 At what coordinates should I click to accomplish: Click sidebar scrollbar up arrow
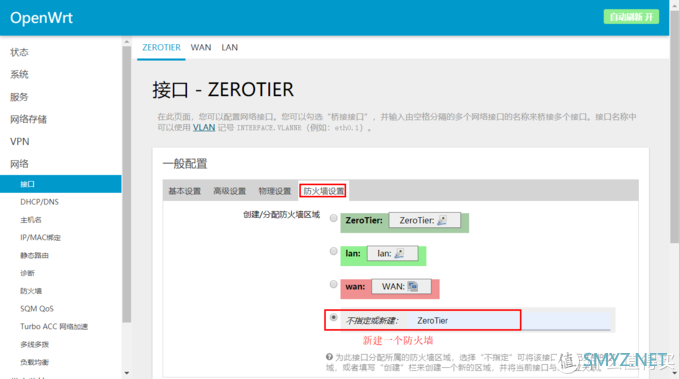pyautogui.click(x=127, y=42)
